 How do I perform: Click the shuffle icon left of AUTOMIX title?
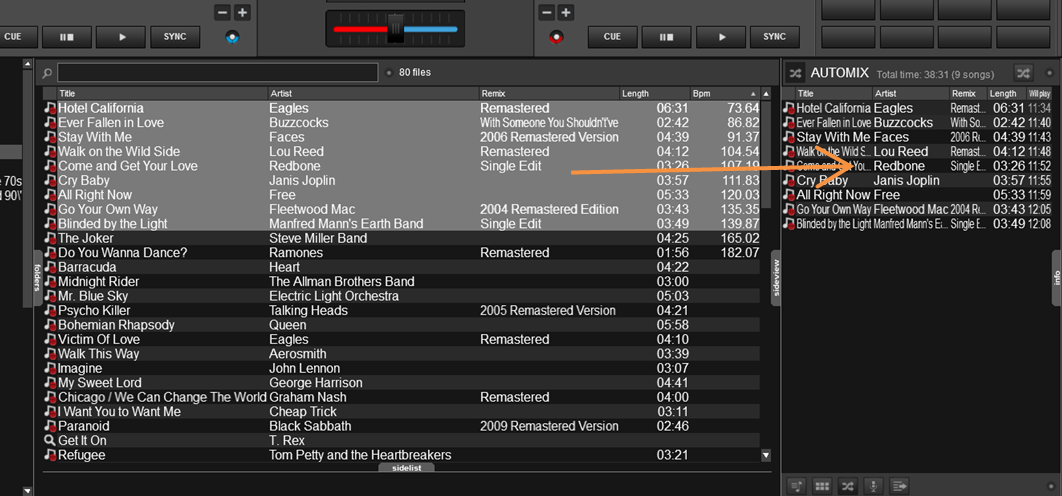pyautogui.click(x=795, y=73)
